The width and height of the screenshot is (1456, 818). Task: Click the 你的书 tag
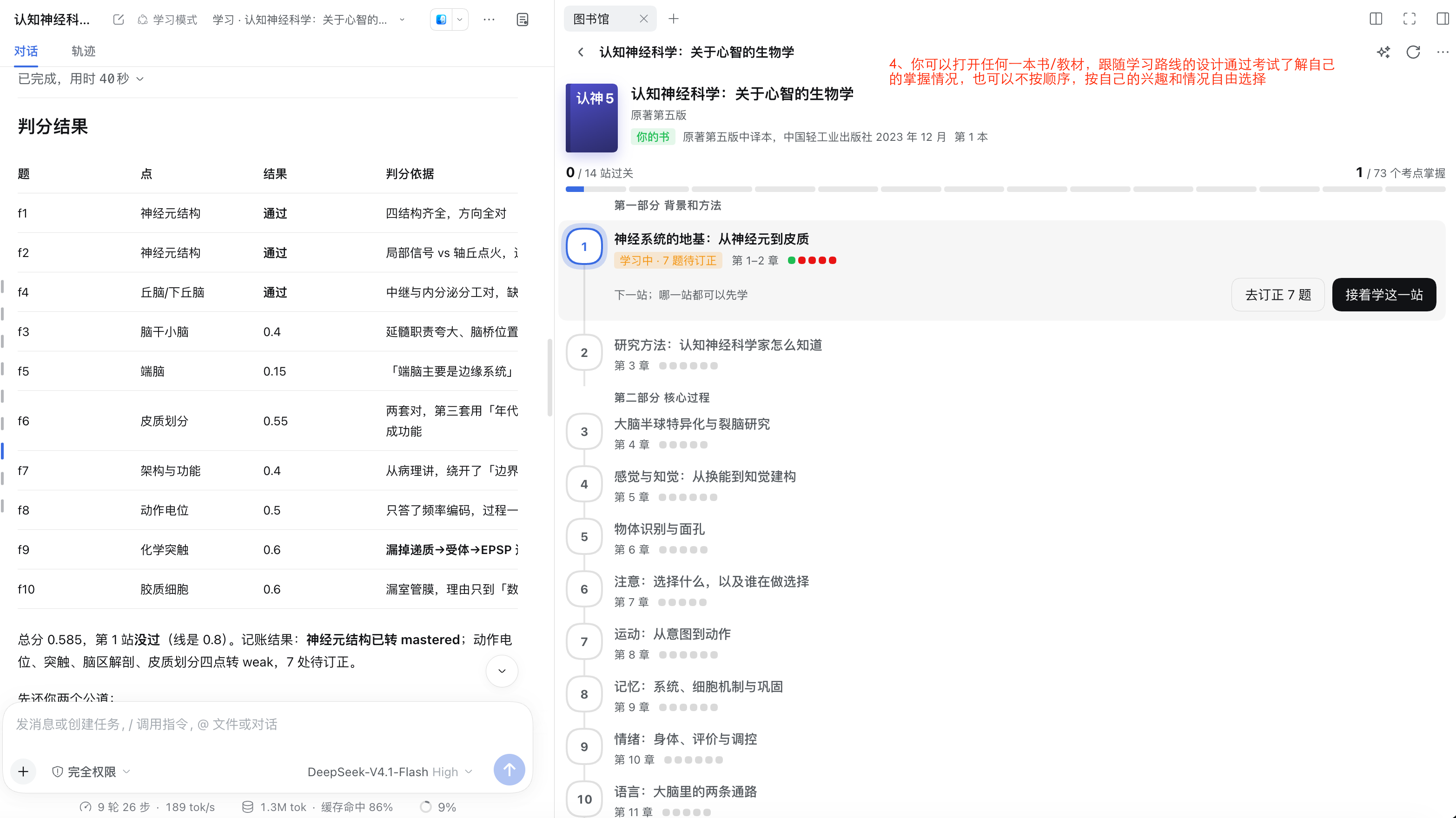click(x=652, y=137)
